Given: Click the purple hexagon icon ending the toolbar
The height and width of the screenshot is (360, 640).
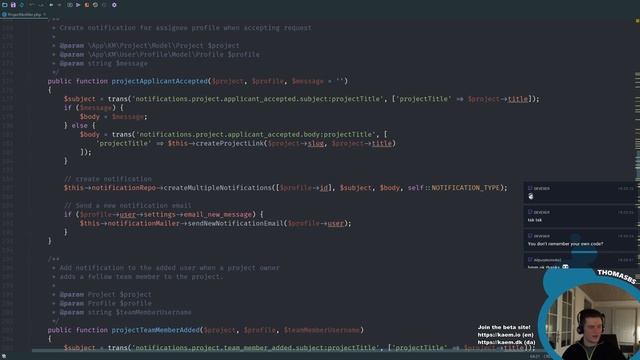Looking at the screenshot, I should click(x=114, y=5).
